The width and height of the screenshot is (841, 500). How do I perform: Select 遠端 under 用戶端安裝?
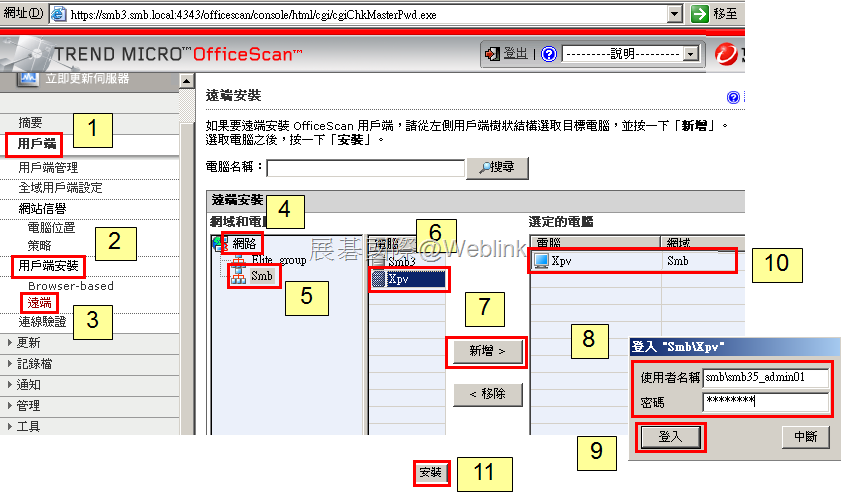click(x=40, y=303)
